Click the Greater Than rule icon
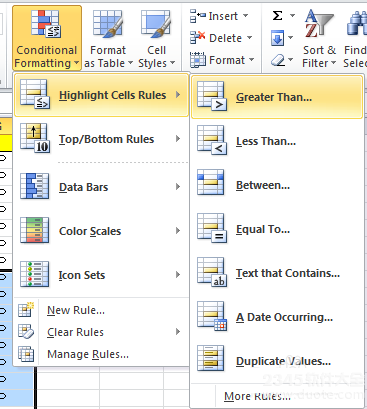The height and width of the screenshot is (409, 367). (212, 97)
